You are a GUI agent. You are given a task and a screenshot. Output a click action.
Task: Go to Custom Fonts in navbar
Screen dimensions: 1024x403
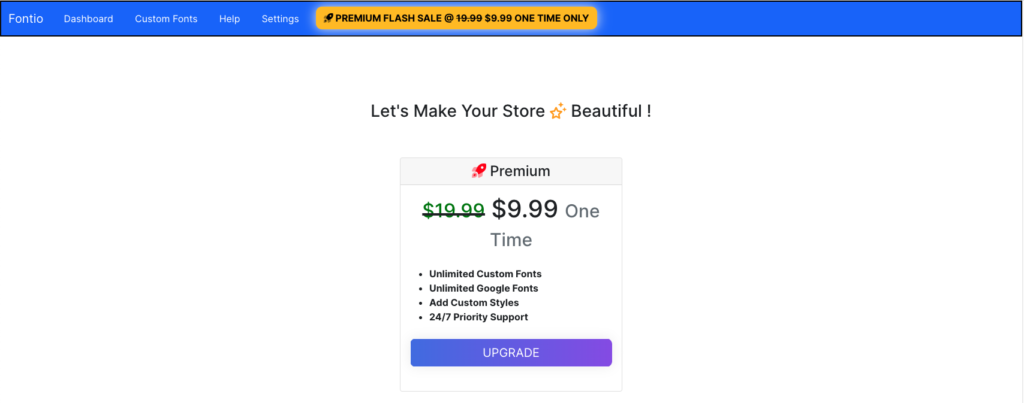coord(166,19)
